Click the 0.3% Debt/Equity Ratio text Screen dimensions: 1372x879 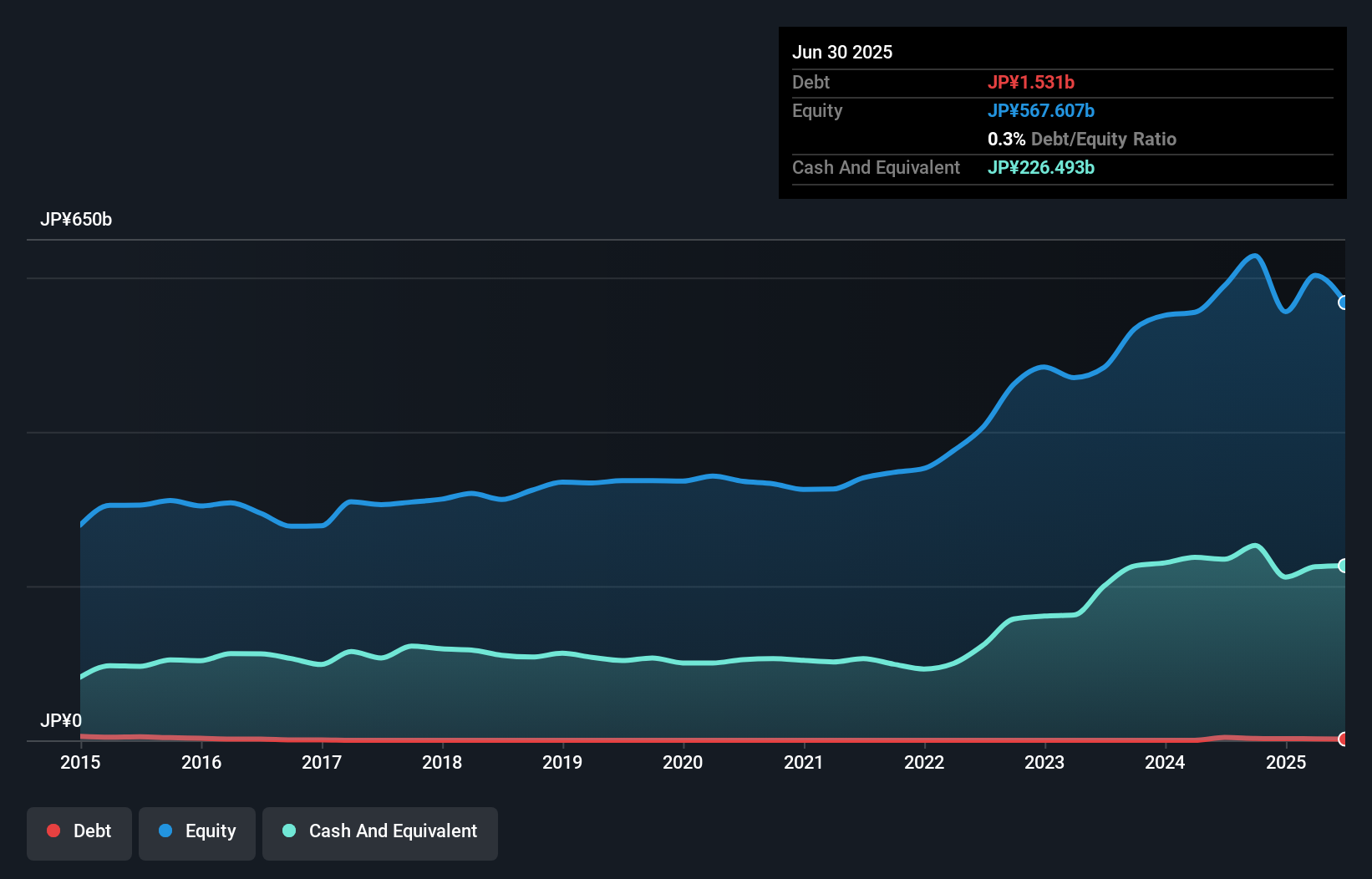tap(1082, 139)
